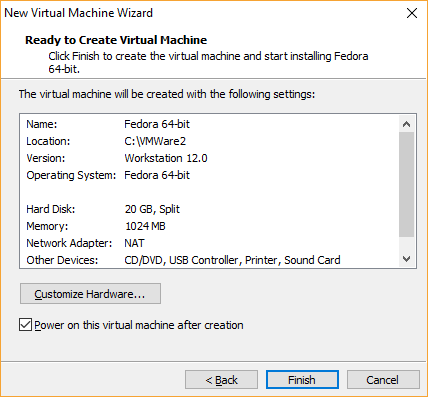Click Finish to create the virtual machine

coord(302,380)
